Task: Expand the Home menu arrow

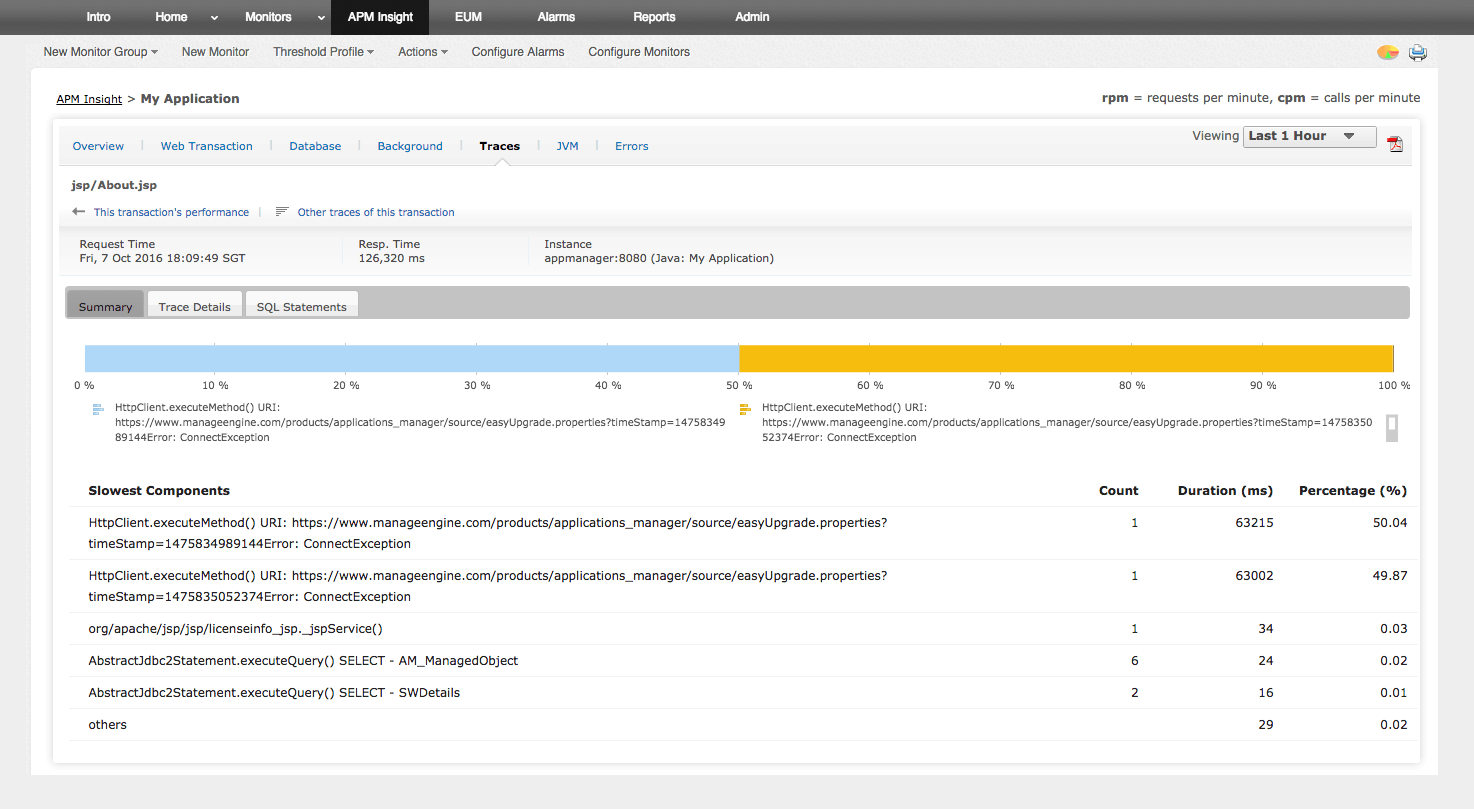Action: 213,18
